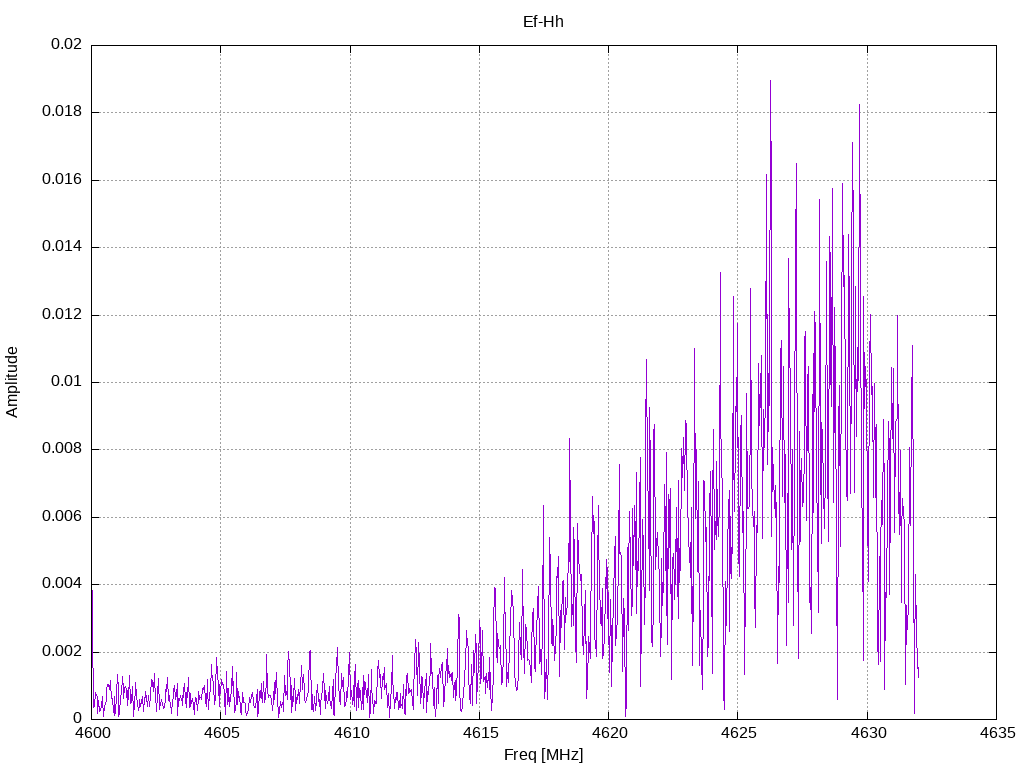Select the 0.02 y-axis tick label
The image size is (1024, 768).
[66, 45]
